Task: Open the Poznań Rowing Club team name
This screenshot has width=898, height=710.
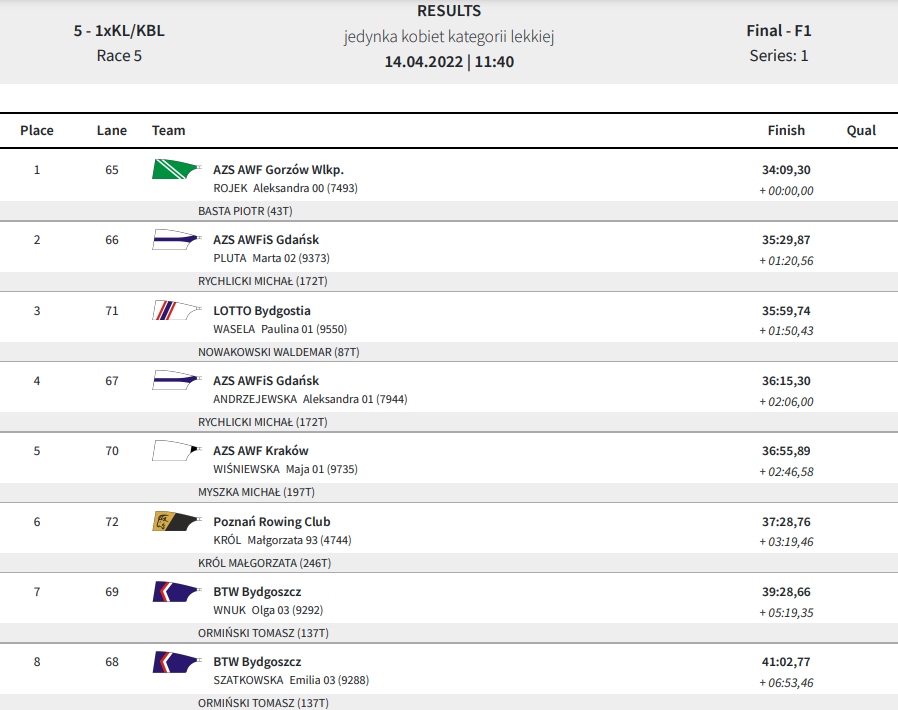Action: (x=271, y=522)
